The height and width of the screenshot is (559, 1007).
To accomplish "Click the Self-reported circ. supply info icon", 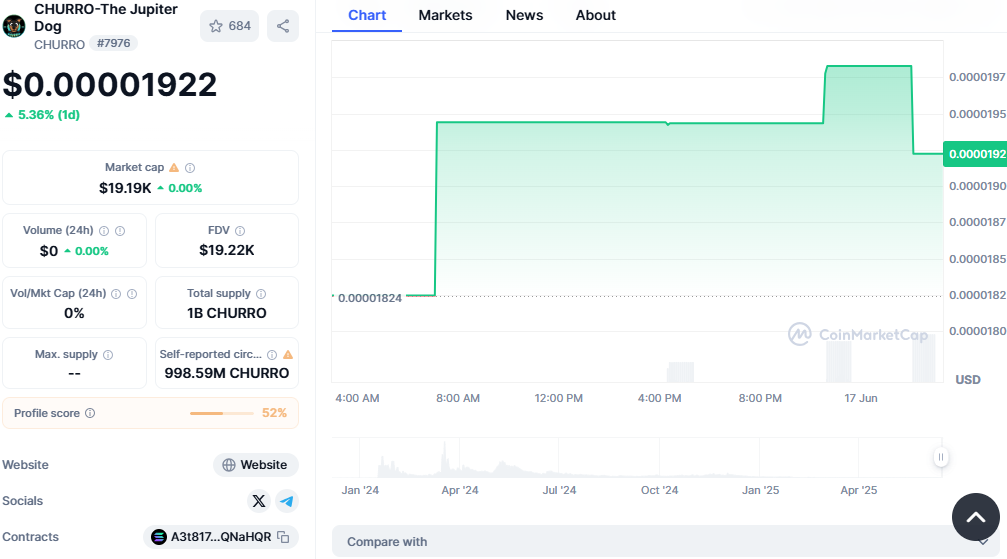I will (x=272, y=355).
